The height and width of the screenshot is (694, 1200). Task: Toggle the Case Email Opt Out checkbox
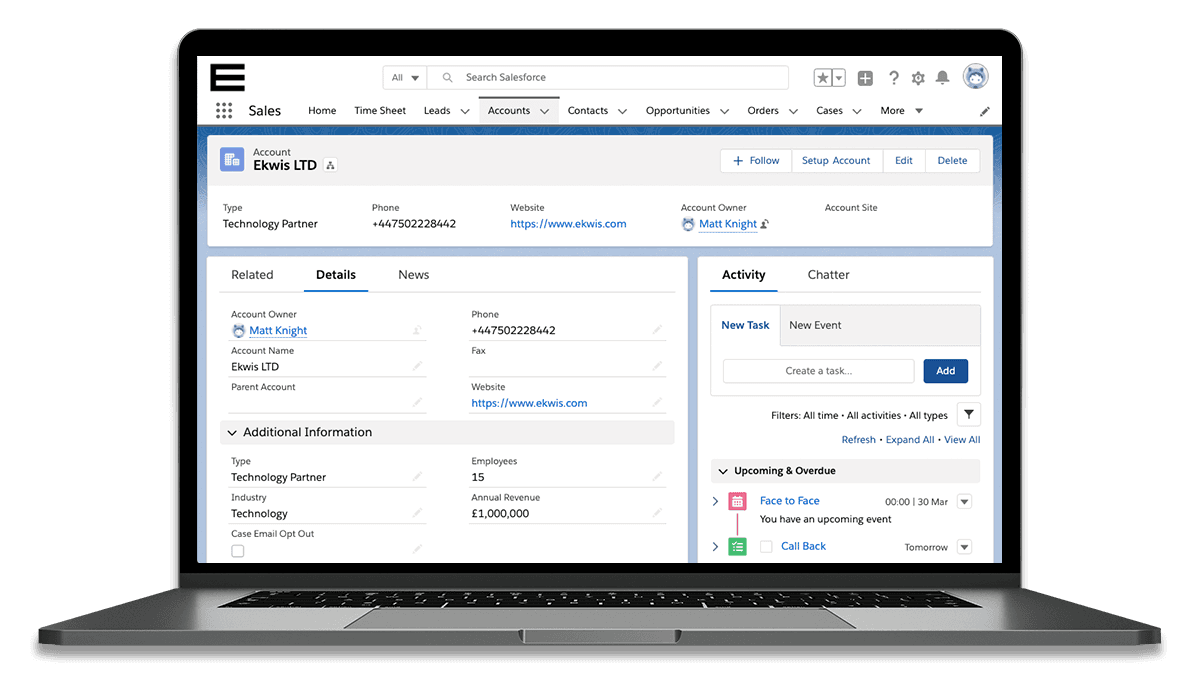(238, 551)
